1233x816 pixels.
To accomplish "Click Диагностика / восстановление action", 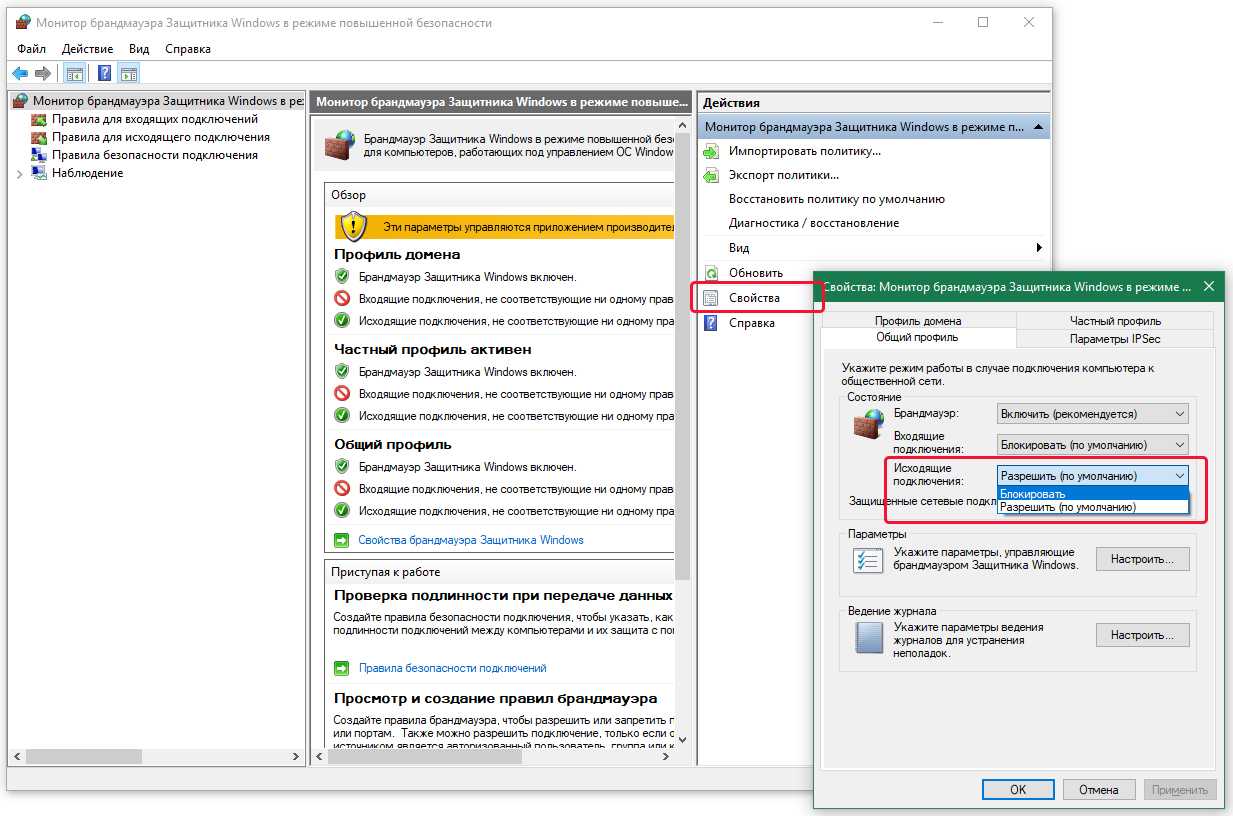I will point(814,223).
